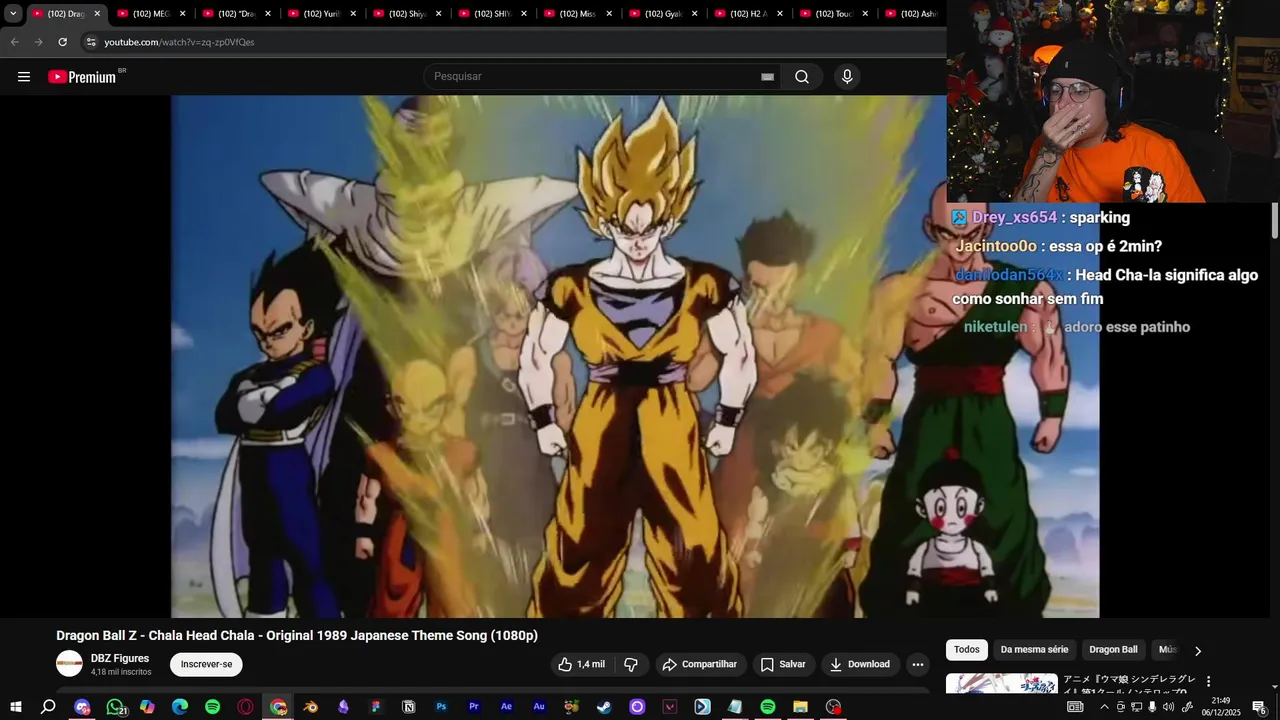Open Adobe Audition from the taskbar

[x=539, y=707]
